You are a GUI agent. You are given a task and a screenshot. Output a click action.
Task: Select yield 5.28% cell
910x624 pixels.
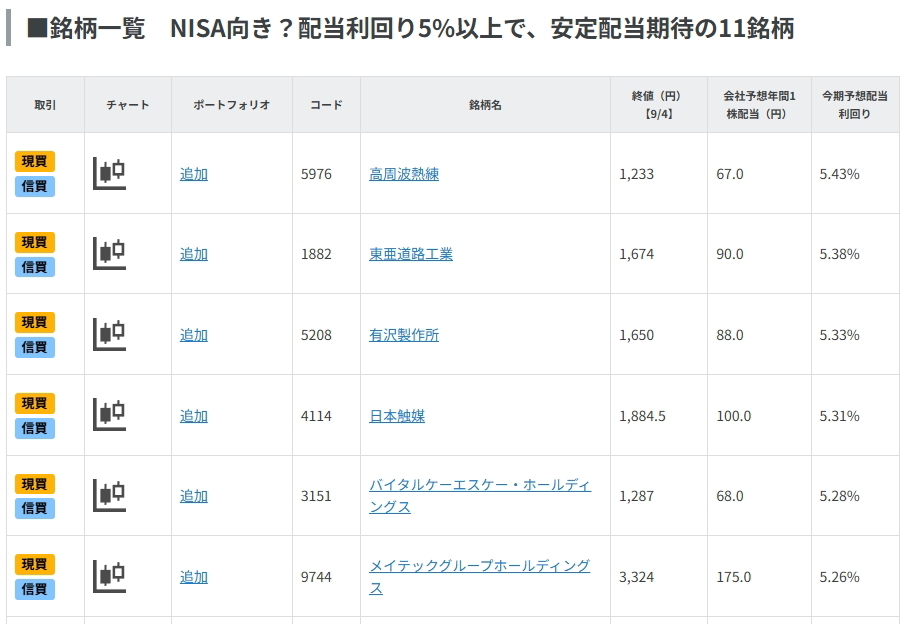[x=855, y=496]
